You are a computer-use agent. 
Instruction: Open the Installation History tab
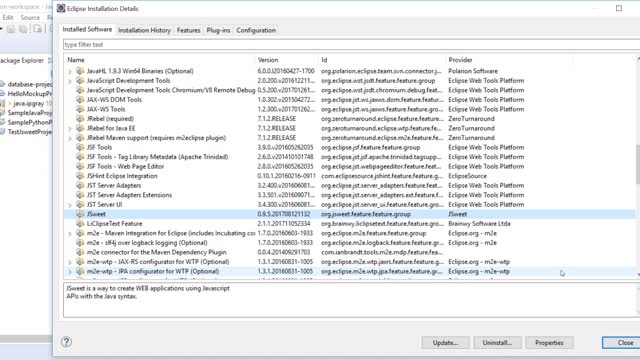click(x=144, y=30)
